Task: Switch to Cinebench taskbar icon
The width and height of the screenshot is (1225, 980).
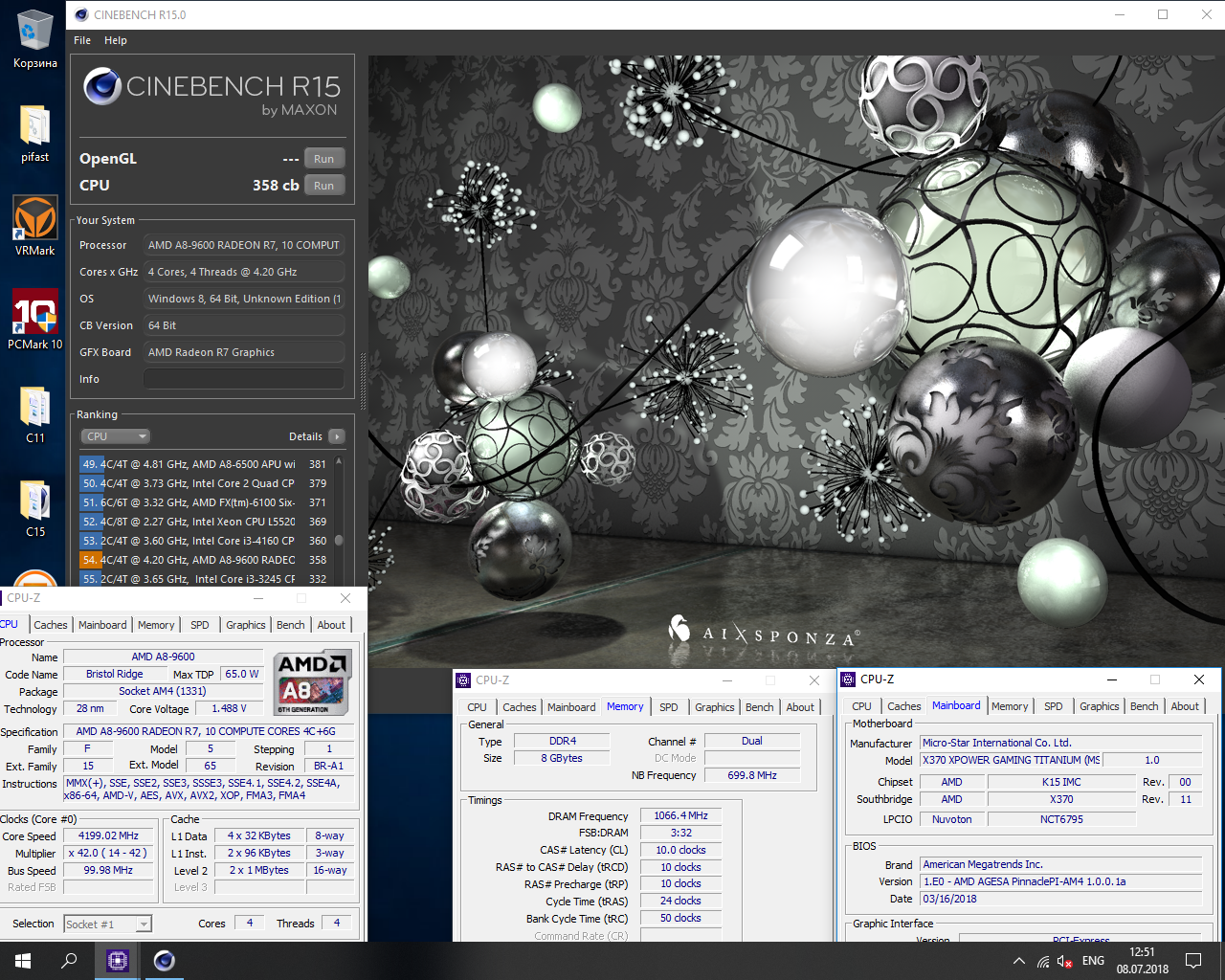Action: pos(165,961)
